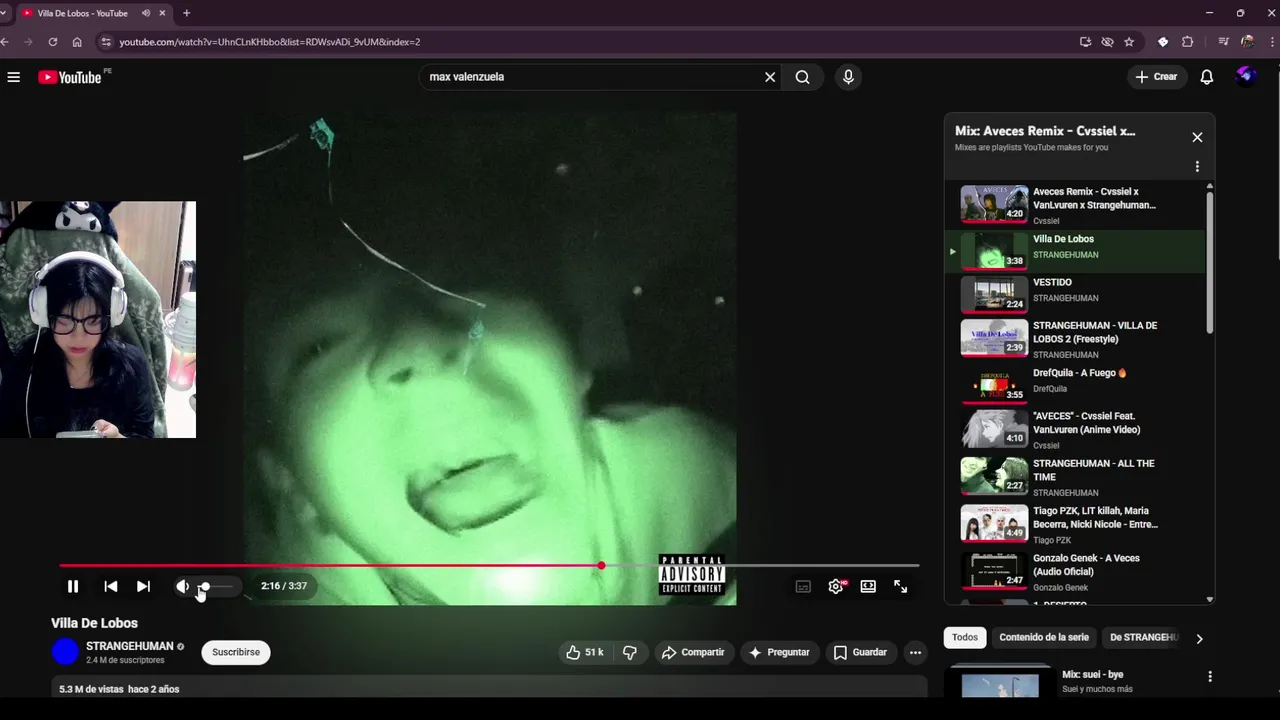
Task: Click the Compartir share button
Action: [692, 652]
